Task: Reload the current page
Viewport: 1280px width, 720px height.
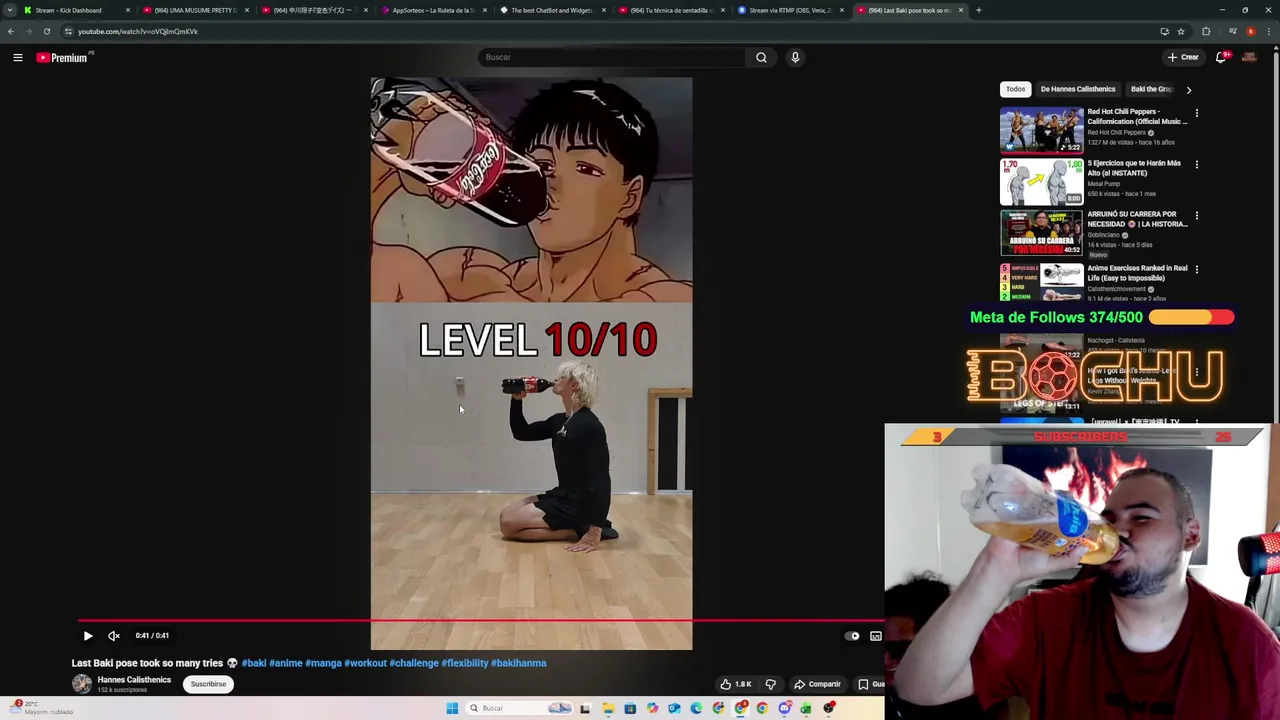Action: [x=46, y=31]
